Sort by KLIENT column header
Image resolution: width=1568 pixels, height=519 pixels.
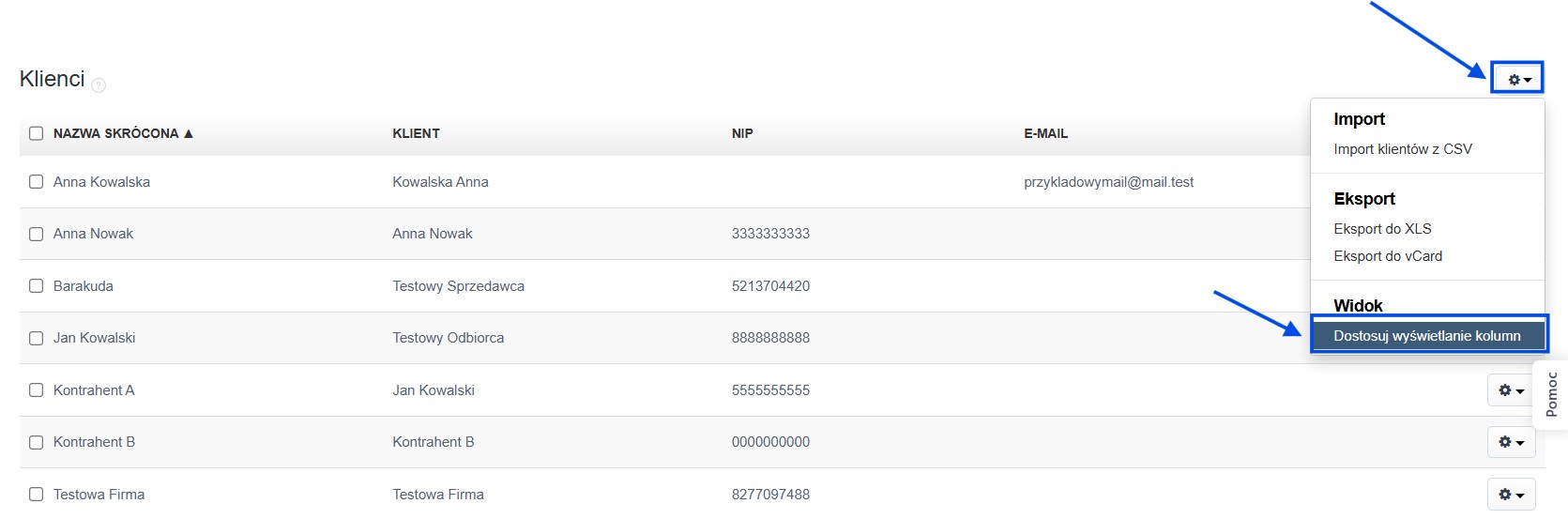pyautogui.click(x=416, y=133)
